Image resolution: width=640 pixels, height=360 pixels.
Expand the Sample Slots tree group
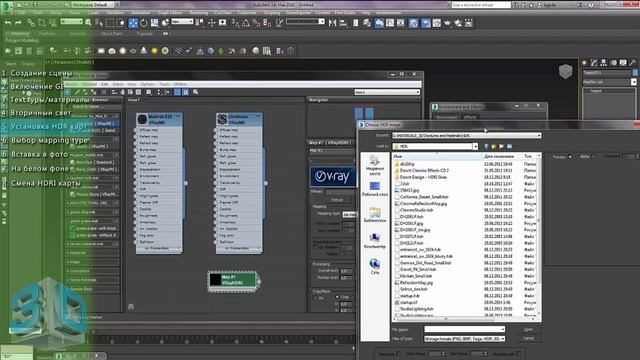coord(68,289)
